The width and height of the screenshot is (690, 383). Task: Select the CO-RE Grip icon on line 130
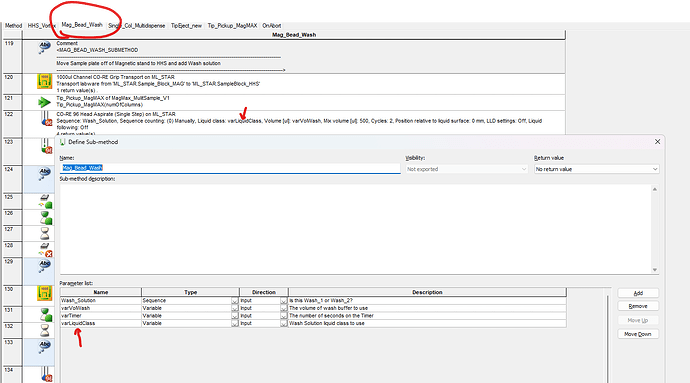tap(44, 294)
